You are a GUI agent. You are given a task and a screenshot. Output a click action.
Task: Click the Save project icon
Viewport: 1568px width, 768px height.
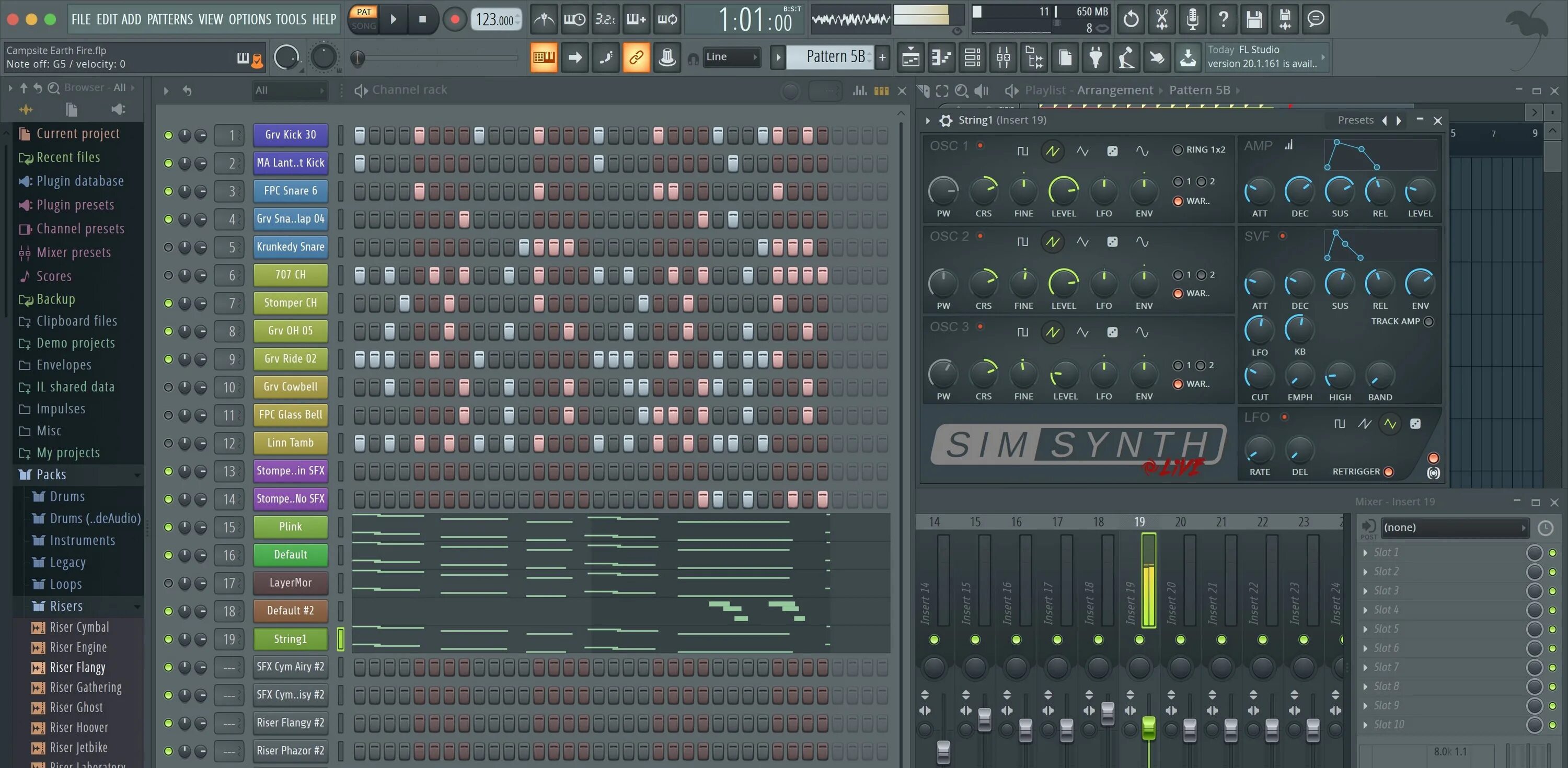point(1254,19)
